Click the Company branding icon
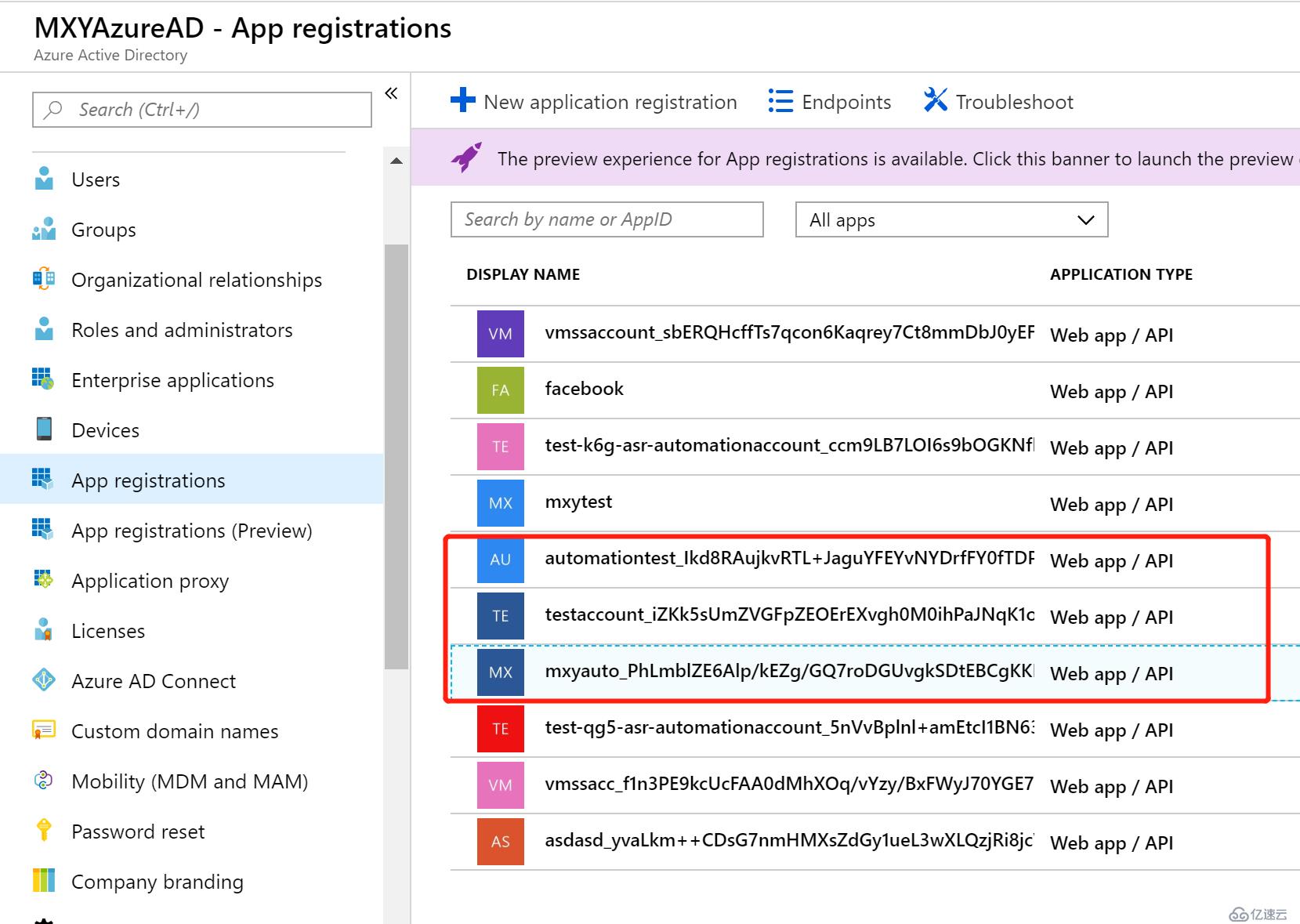 (44, 880)
